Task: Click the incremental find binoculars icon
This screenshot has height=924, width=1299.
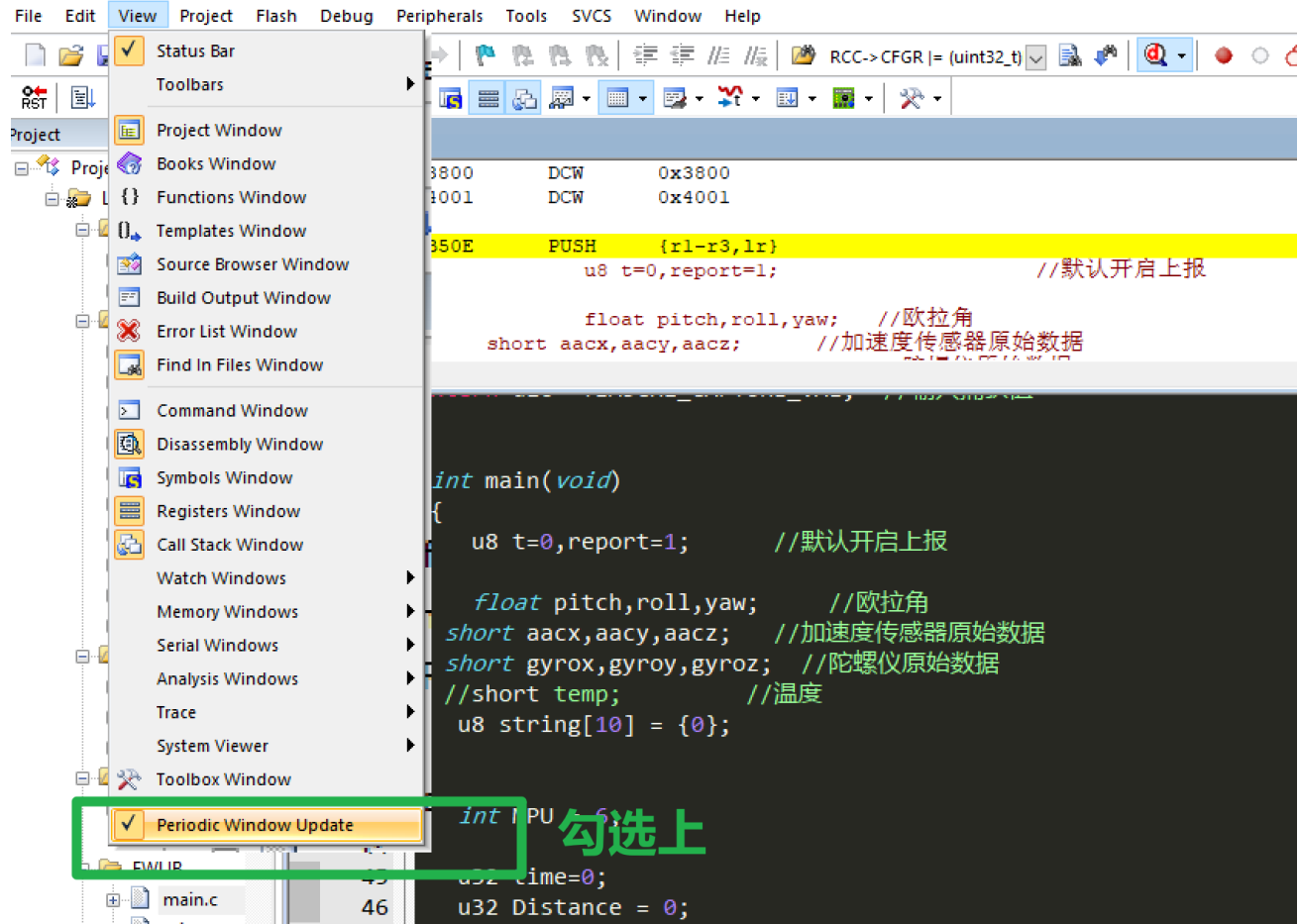Action: click(x=1106, y=55)
